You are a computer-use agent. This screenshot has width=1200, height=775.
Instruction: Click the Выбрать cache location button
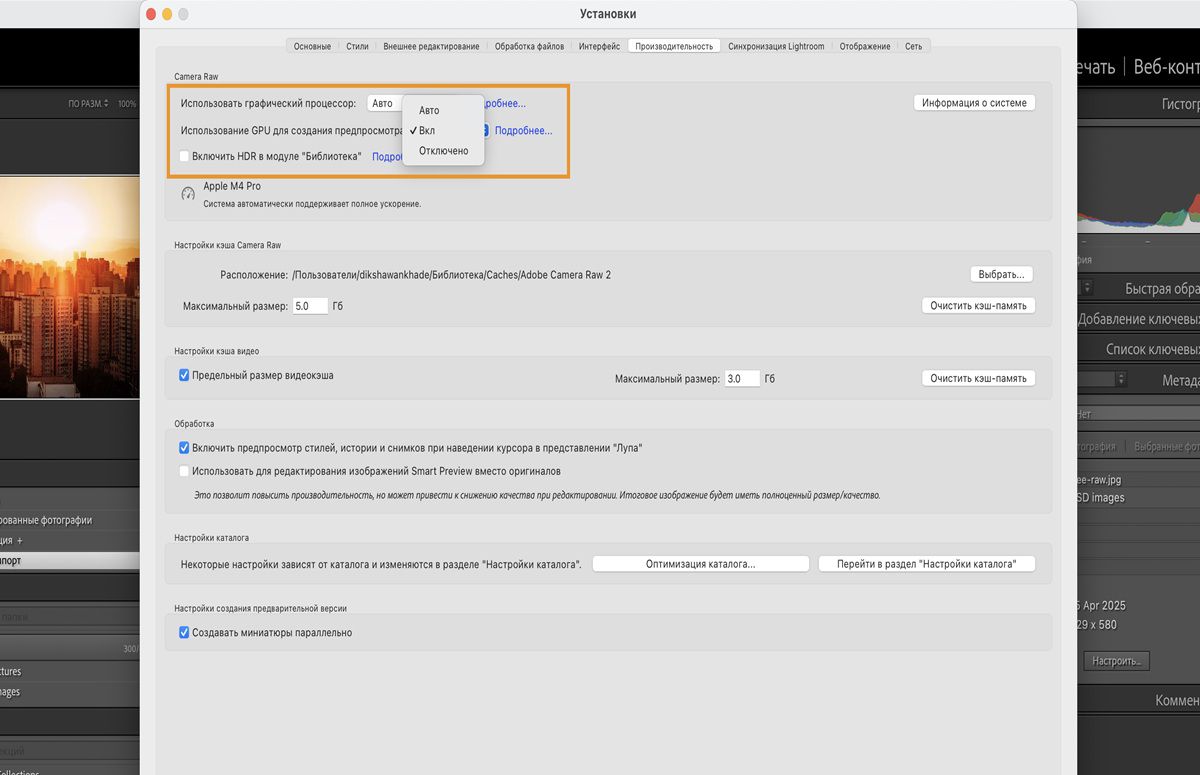pyautogui.click(x=1002, y=274)
